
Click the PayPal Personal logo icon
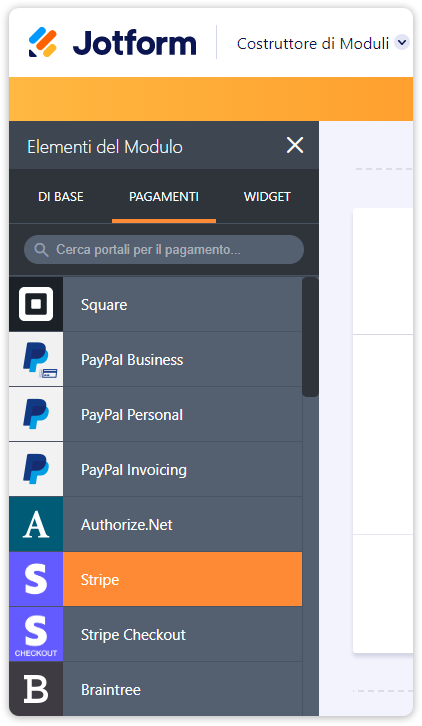point(36,414)
